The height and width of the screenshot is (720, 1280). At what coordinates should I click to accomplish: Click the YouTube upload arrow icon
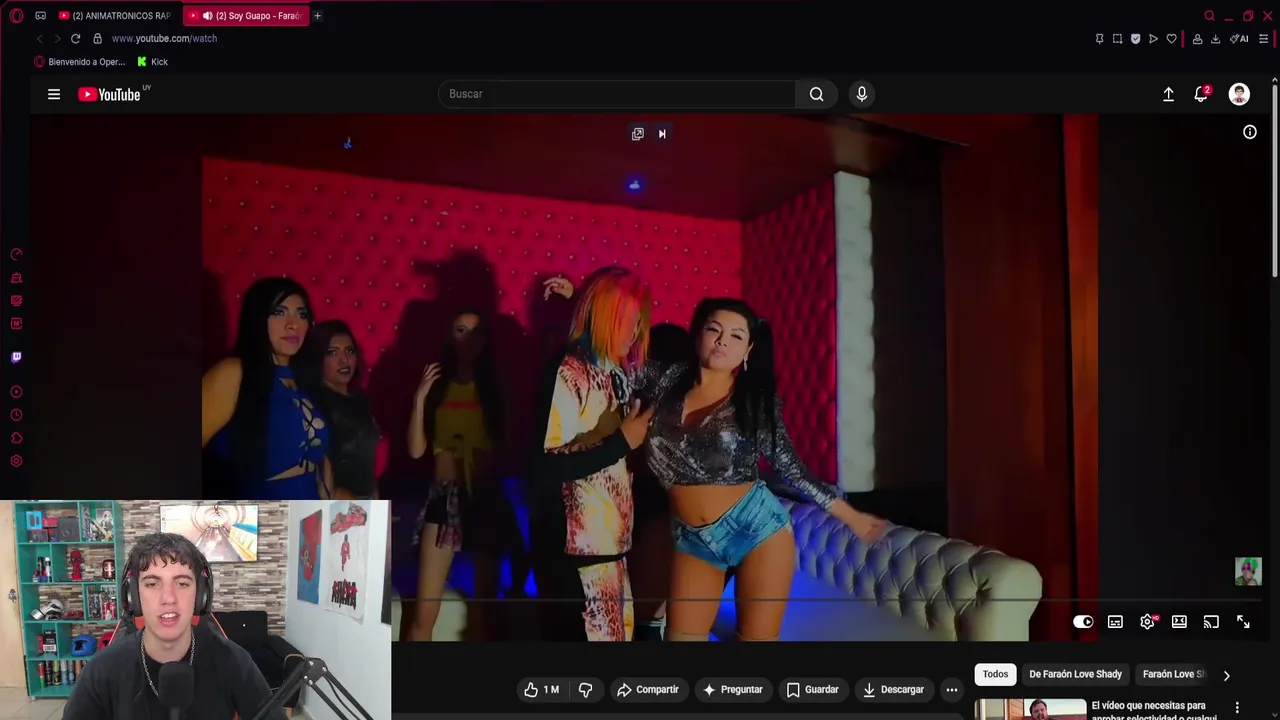tap(1168, 94)
